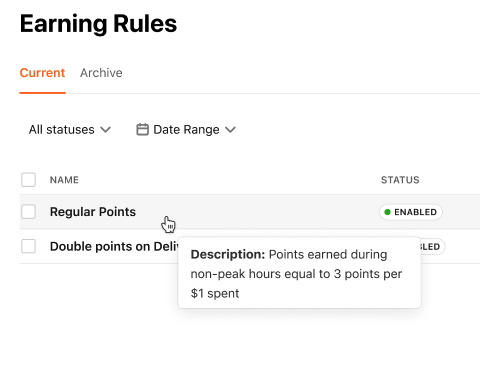Open the All statuses filter
Image resolution: width=480 pixels, height=370 pixels.
[70, 129]
